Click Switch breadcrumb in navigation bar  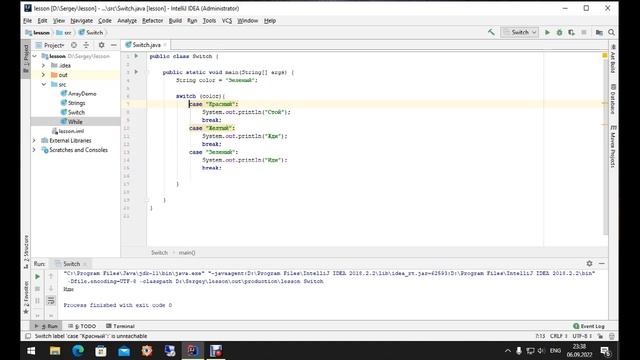(x=91, y=32)
